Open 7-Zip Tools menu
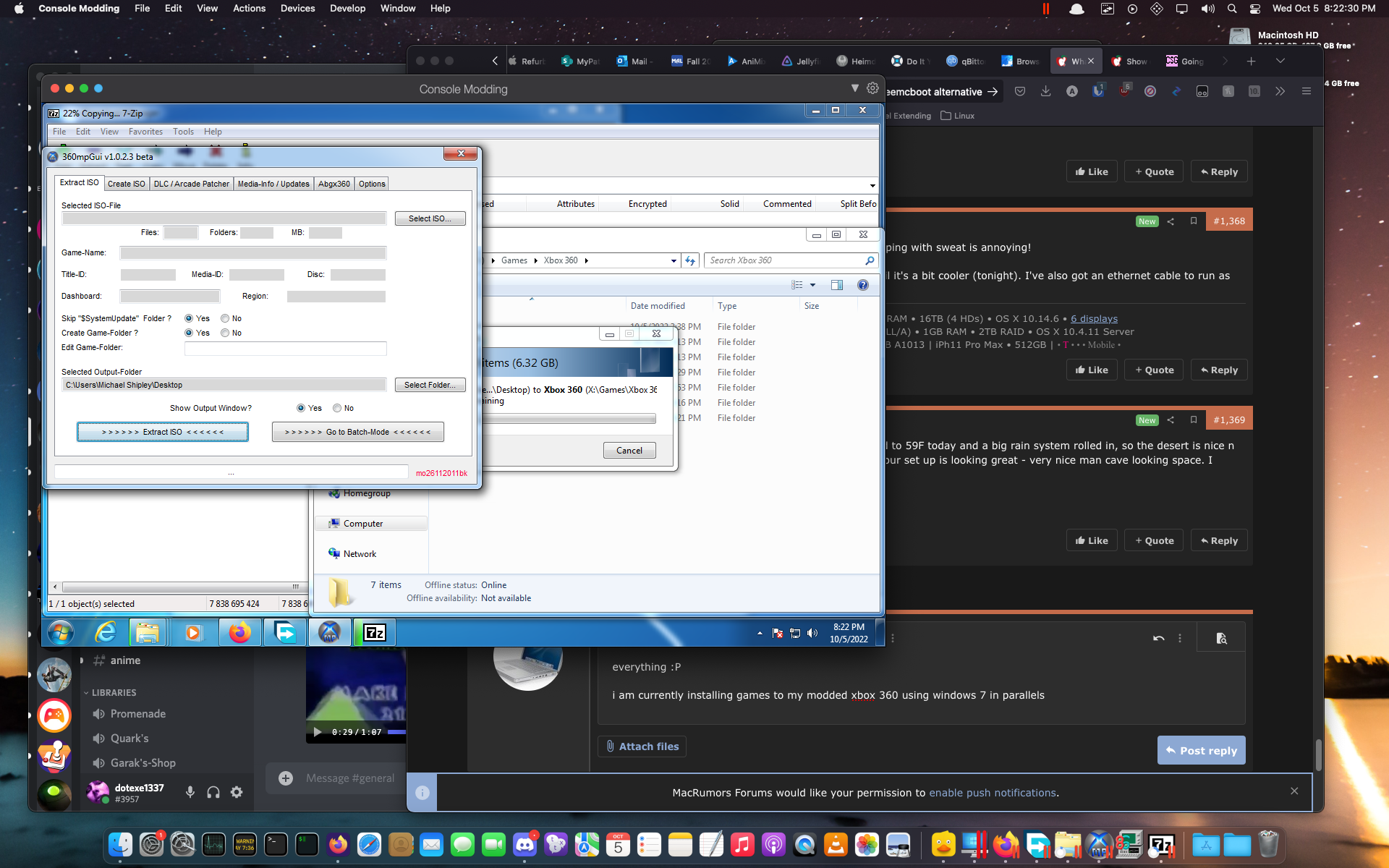 (183, 132)
